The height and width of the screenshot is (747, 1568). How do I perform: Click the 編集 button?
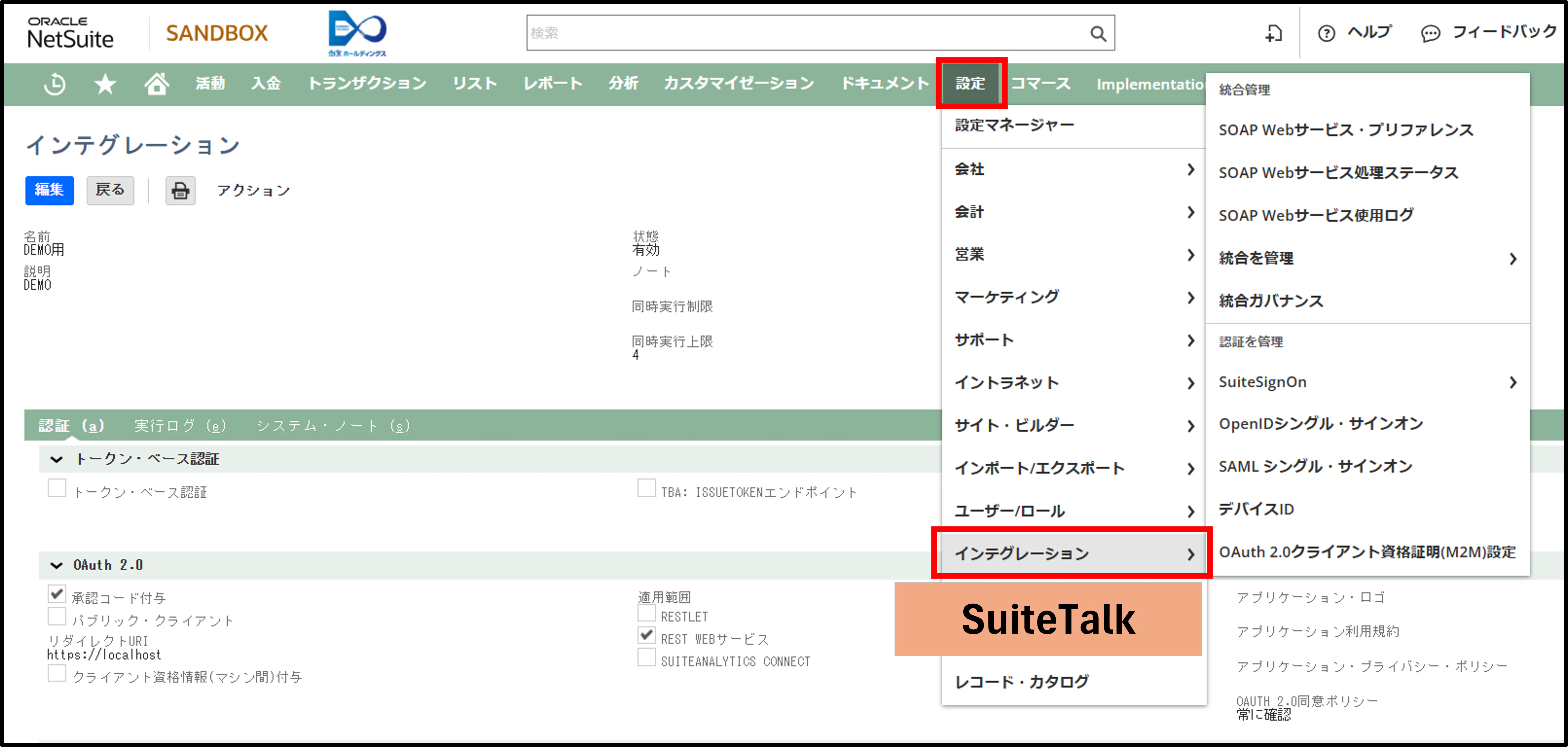pyautogui.click(x=49, y=191)
